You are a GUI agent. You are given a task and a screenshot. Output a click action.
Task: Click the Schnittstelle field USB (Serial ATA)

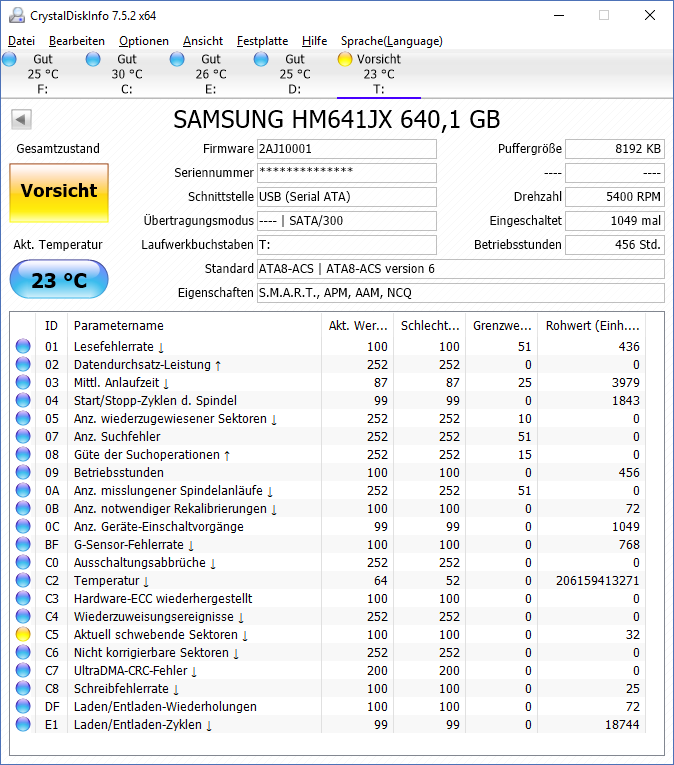(x=347, y=197)
